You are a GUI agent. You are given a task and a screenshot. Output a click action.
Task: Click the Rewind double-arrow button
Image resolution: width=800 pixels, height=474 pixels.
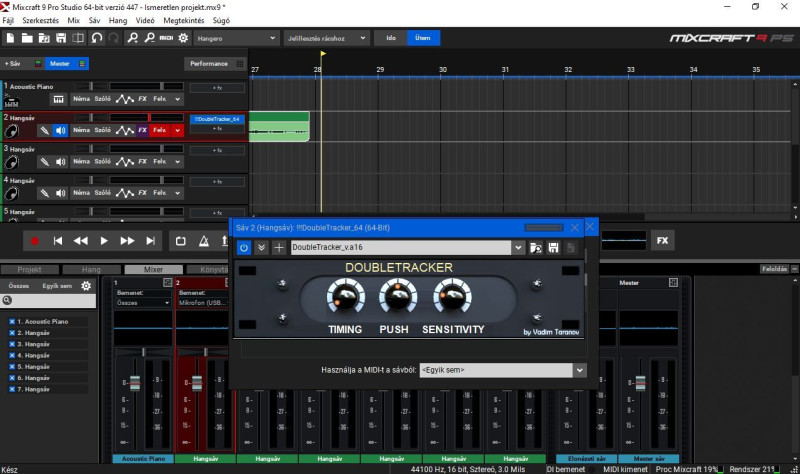coord(81,241)
